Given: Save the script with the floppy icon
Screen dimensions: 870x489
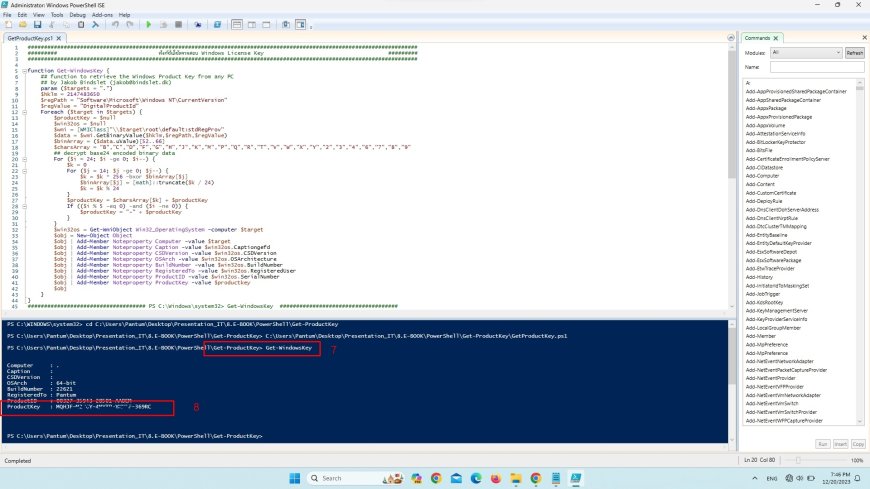Looking at the screenshot, I should (37, 24).
